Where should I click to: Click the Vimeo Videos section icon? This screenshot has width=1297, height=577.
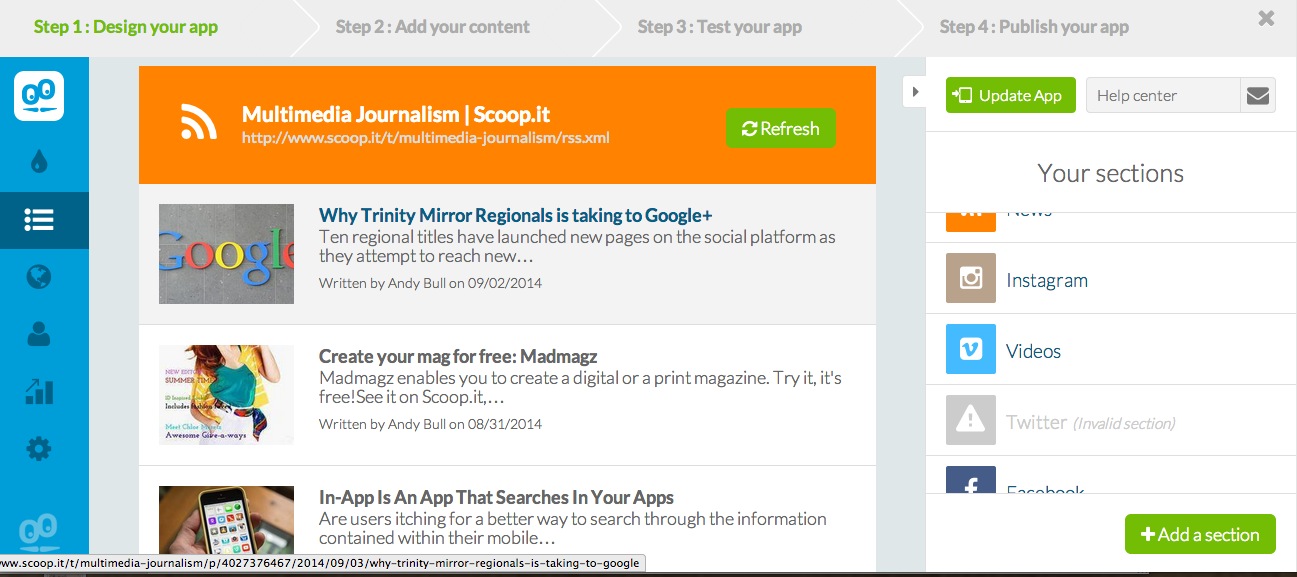971,349
